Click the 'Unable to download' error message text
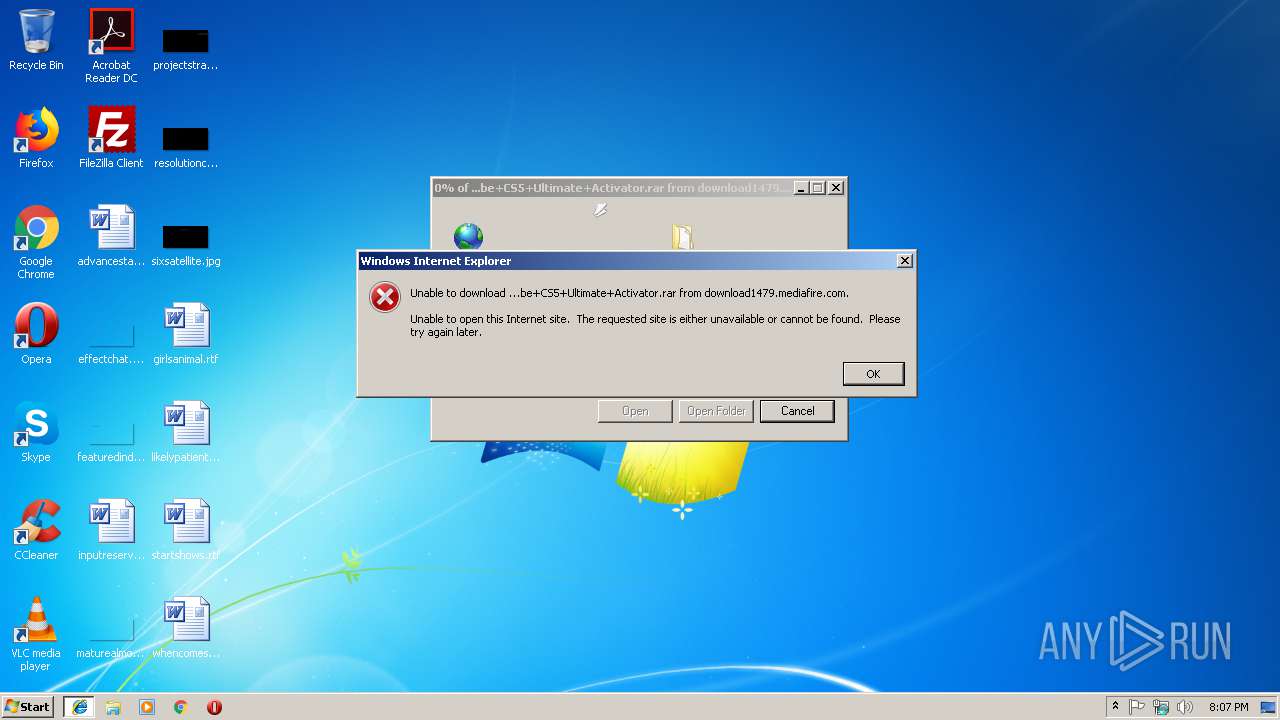Screen dimensions: 1280x720 [x=629, y=293]
